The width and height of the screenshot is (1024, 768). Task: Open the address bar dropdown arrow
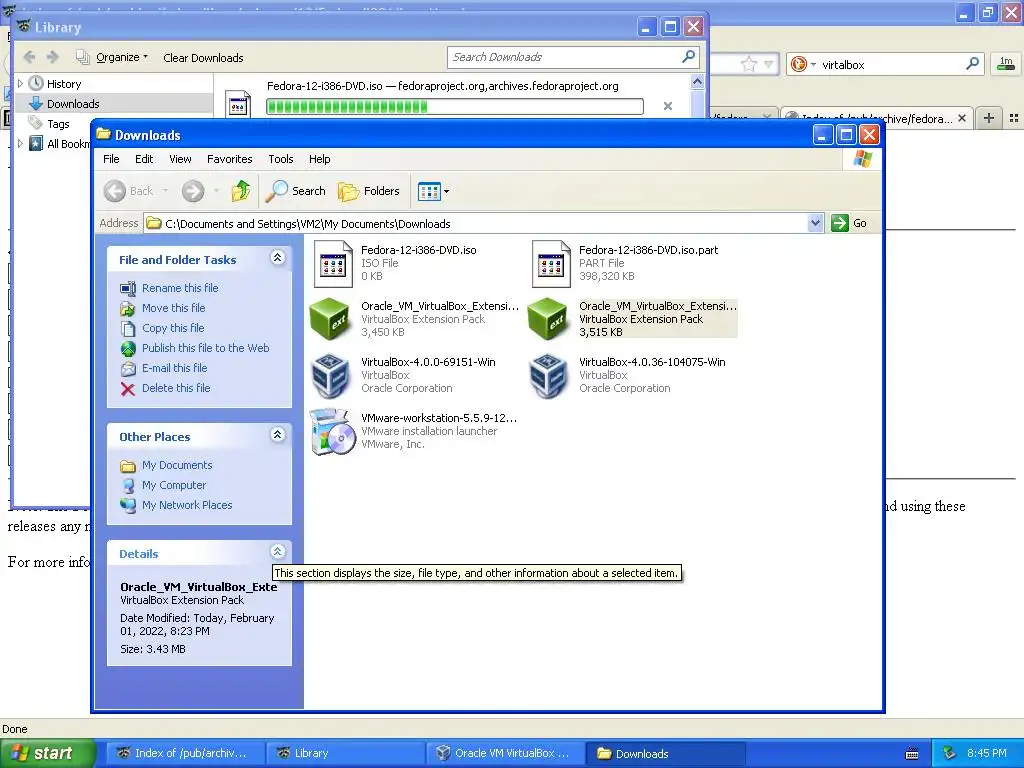pos(815,223)
